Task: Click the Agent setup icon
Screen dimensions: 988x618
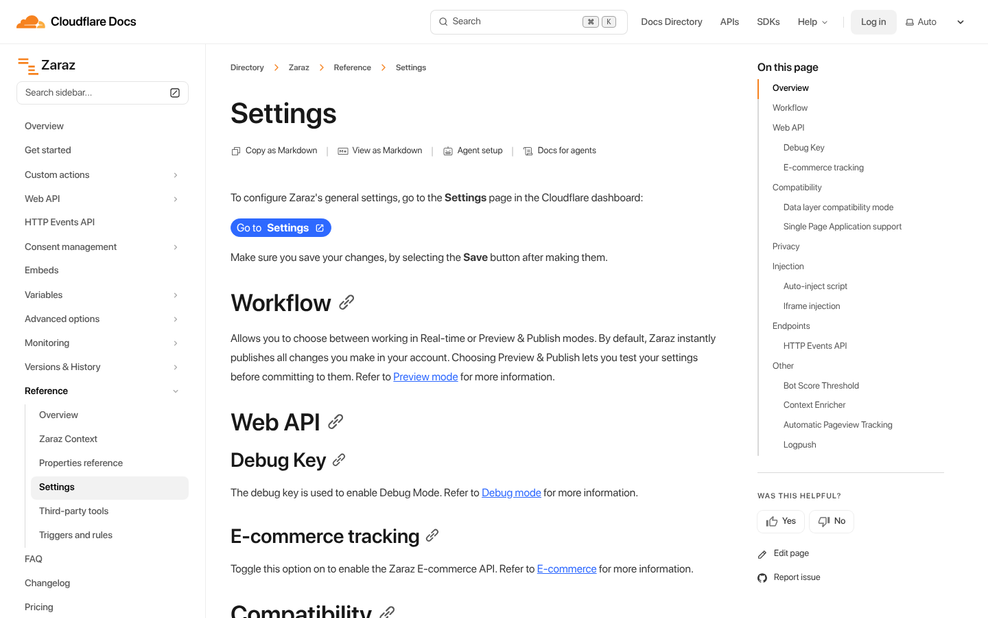Action: pos(447,151)
